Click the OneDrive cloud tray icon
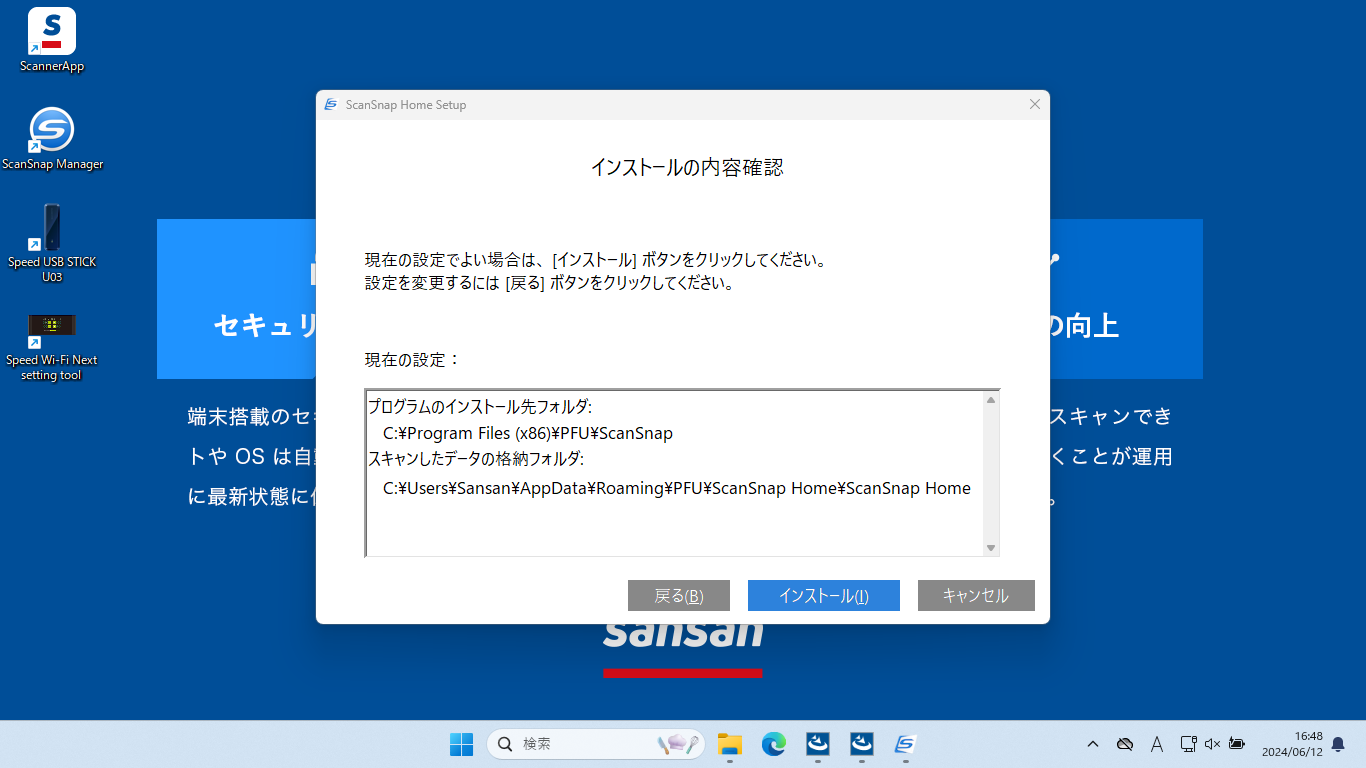Viewport: 1366px width, 768px height. [1125, 744]
